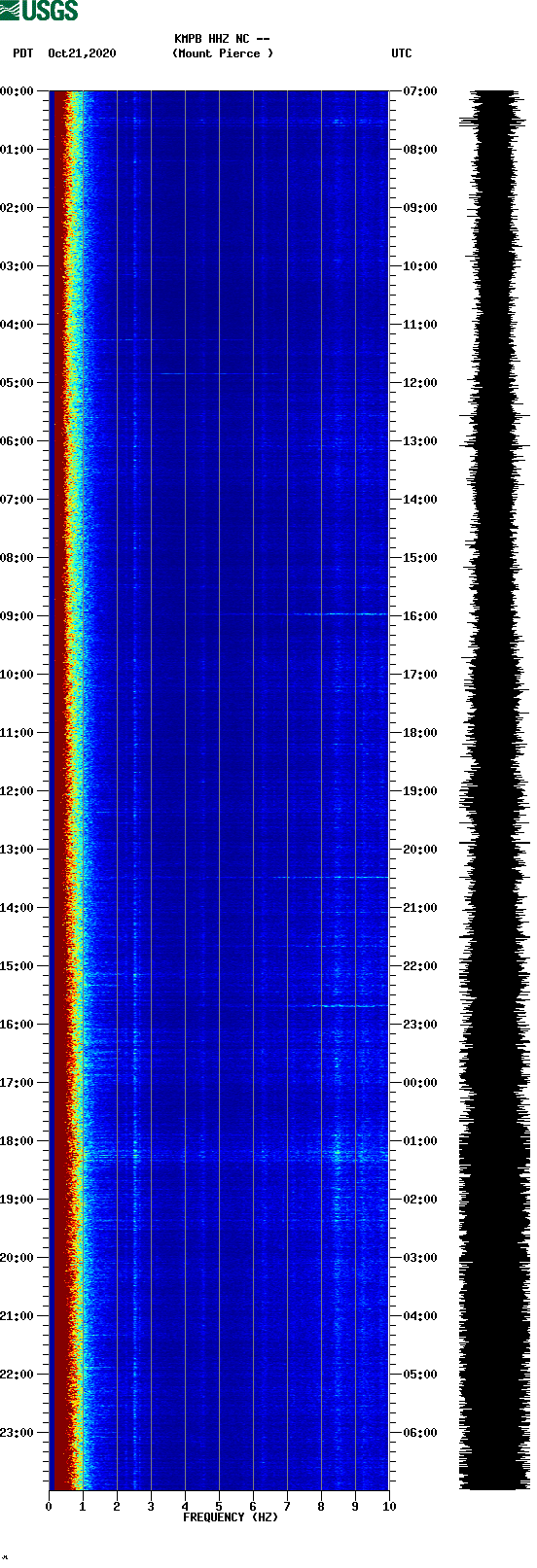Click the 10 Hz frequency tick label
537x1568 pixels.
389,1507
